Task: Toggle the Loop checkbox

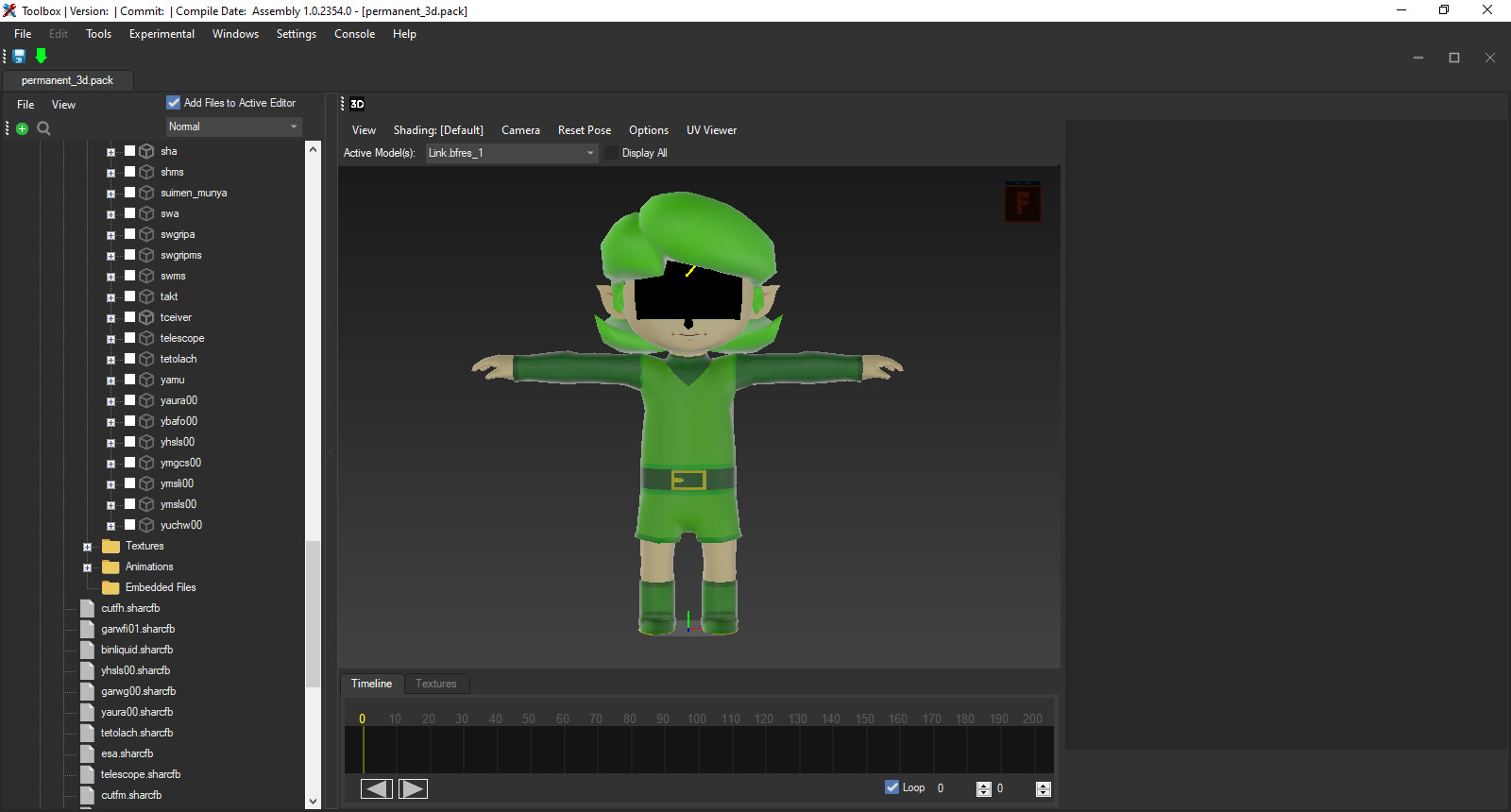Action: click(891, 787)
